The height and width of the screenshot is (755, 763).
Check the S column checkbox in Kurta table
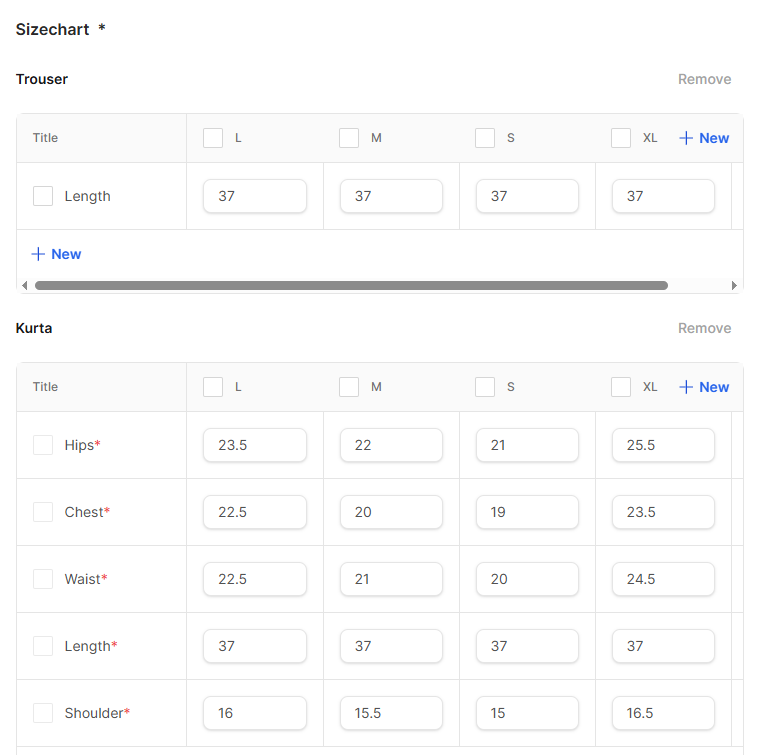pos(485,387)
